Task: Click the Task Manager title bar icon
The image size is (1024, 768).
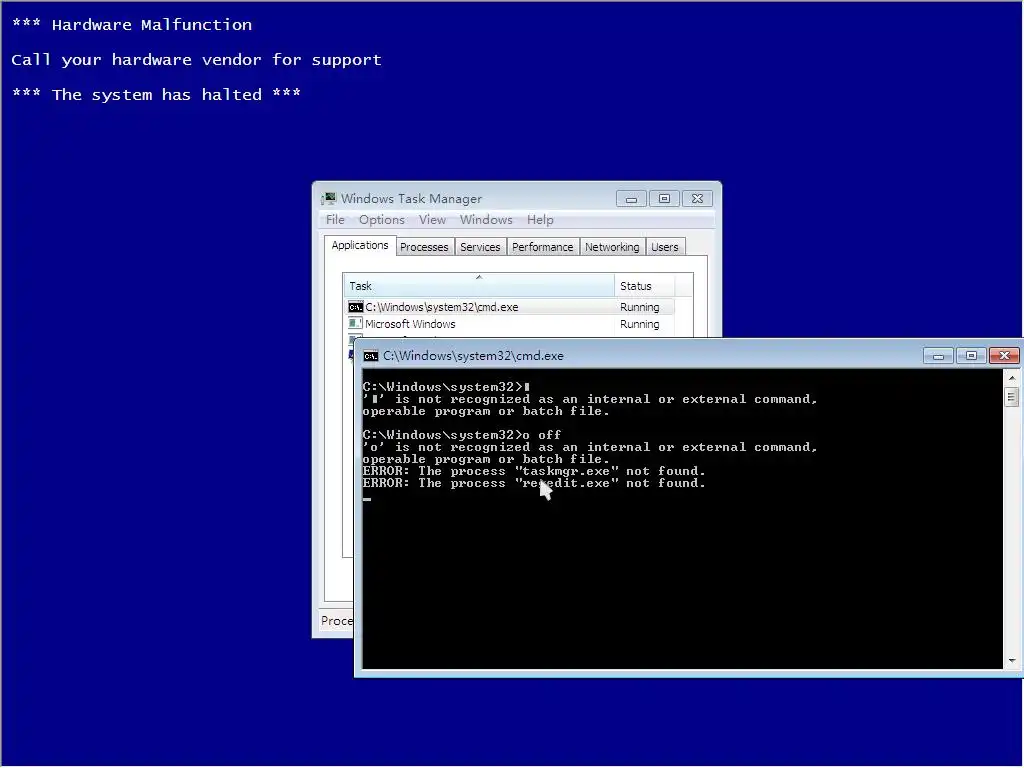Action: (329, 199)
